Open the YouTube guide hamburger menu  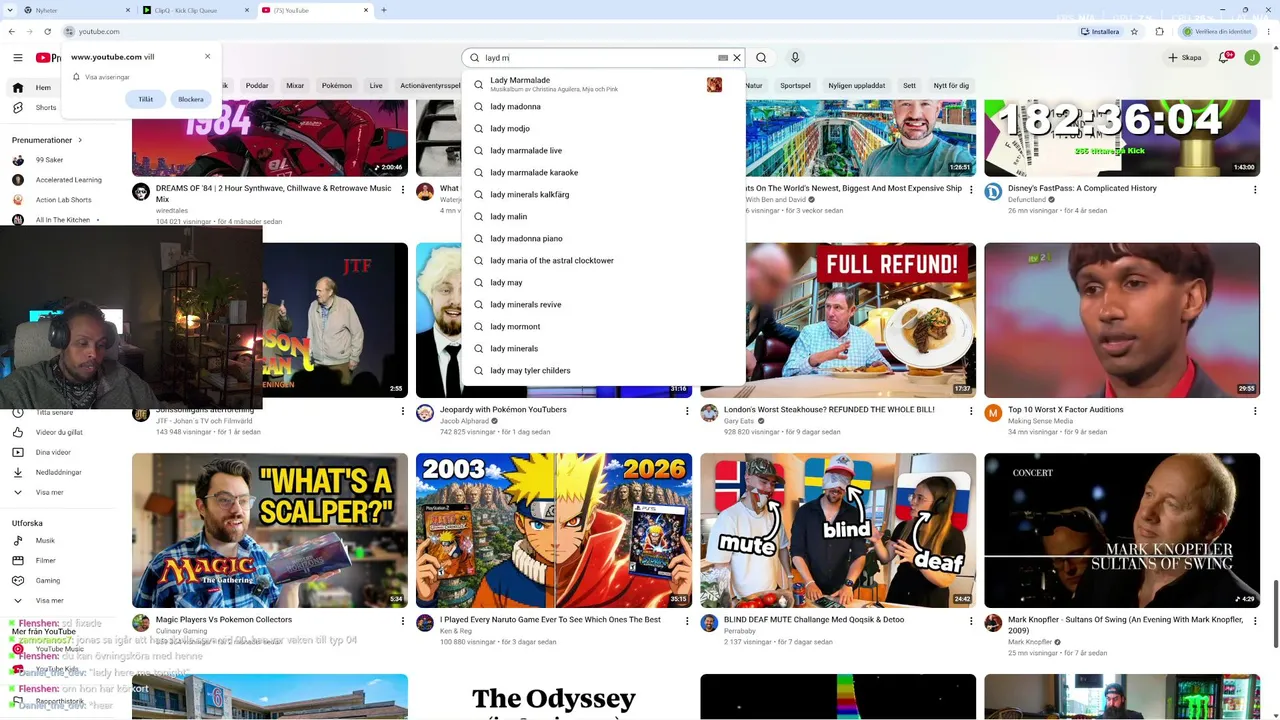pyautogui.click(x=17, y=58)
